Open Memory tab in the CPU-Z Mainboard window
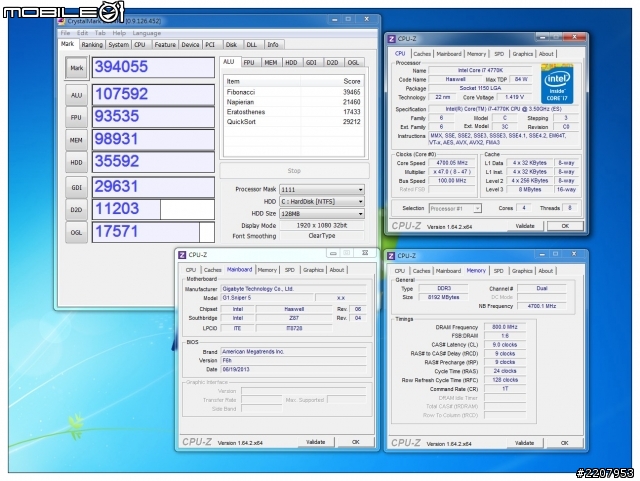 tap(267, 270)
